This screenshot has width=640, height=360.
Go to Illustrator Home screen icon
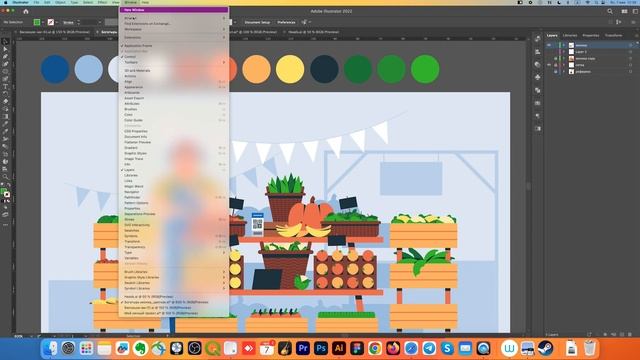[26, 11]
